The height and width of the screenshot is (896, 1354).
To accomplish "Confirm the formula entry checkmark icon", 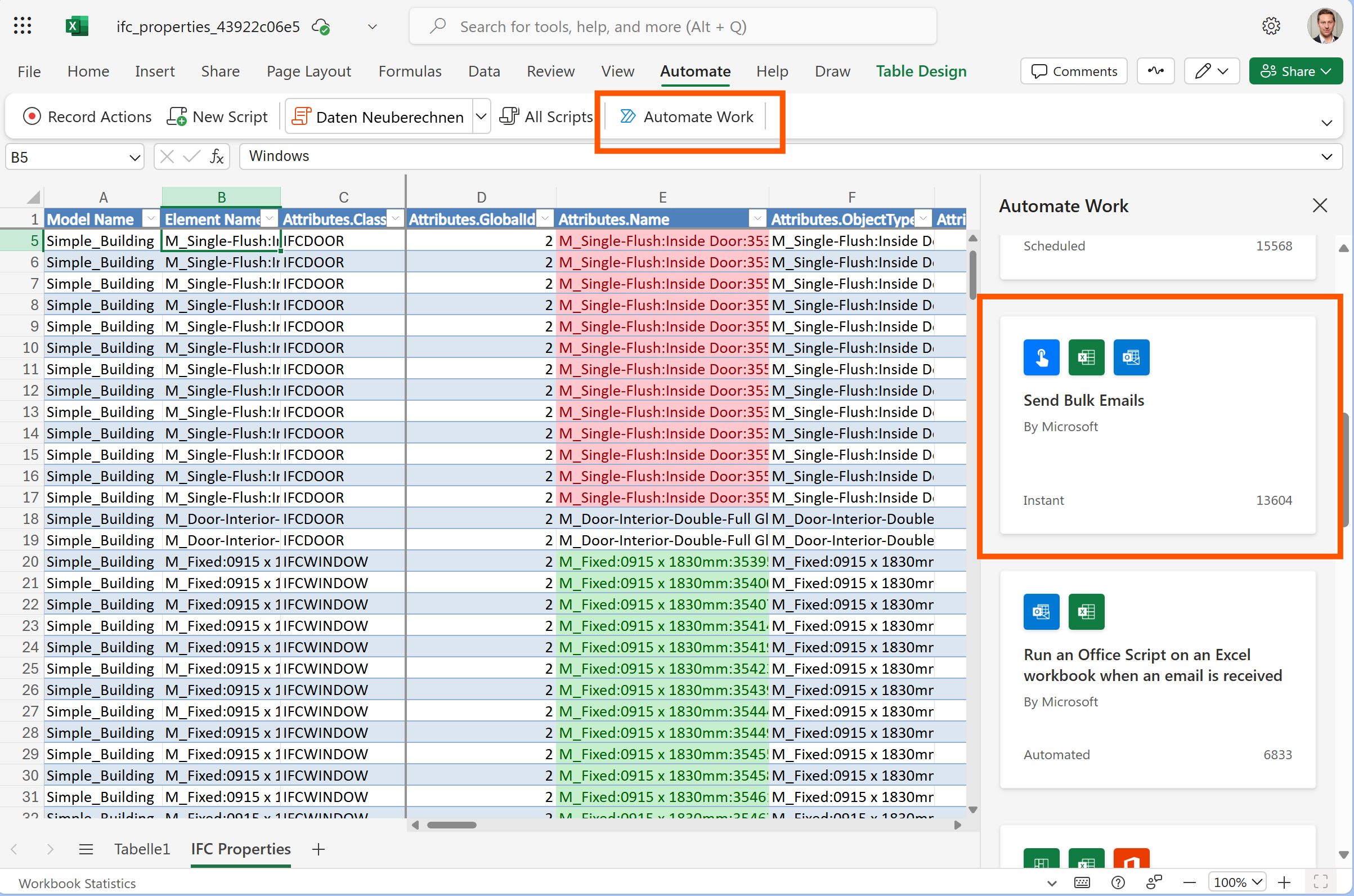I will click(191, 156).
